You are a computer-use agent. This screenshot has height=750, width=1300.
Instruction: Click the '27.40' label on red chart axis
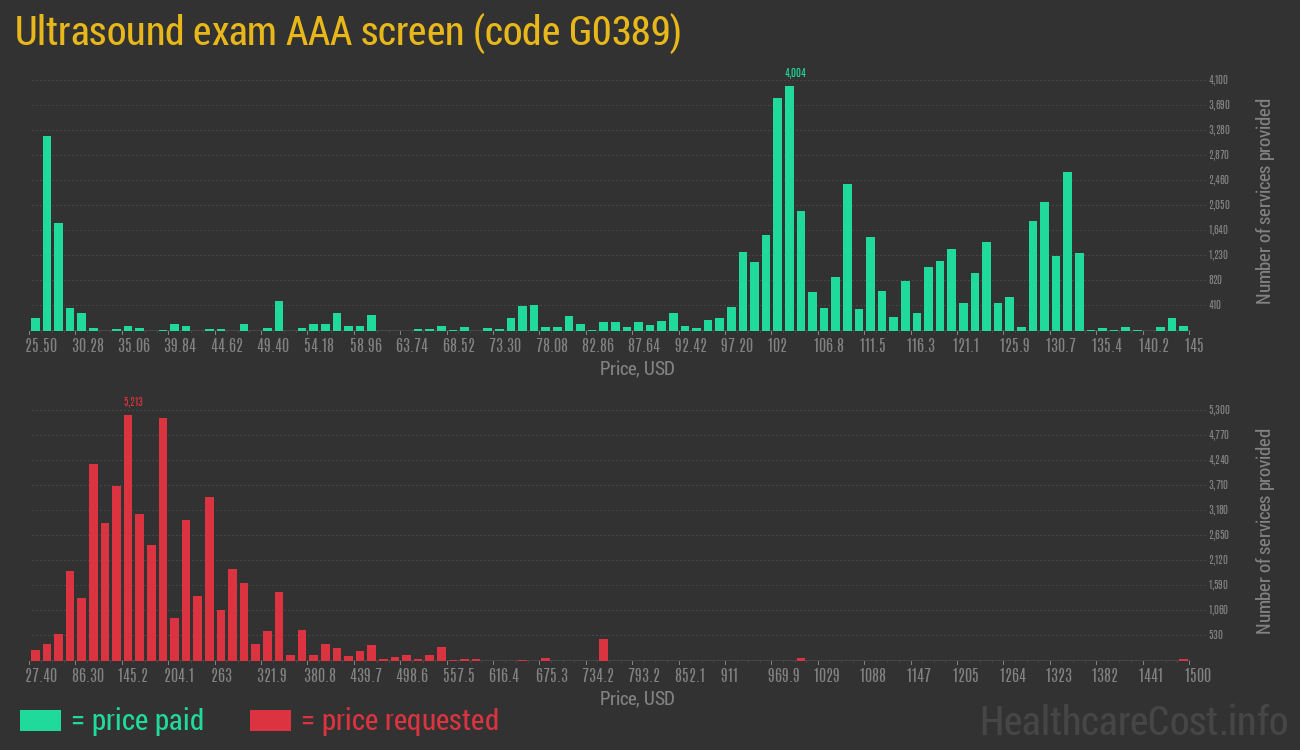coord(43,675)
